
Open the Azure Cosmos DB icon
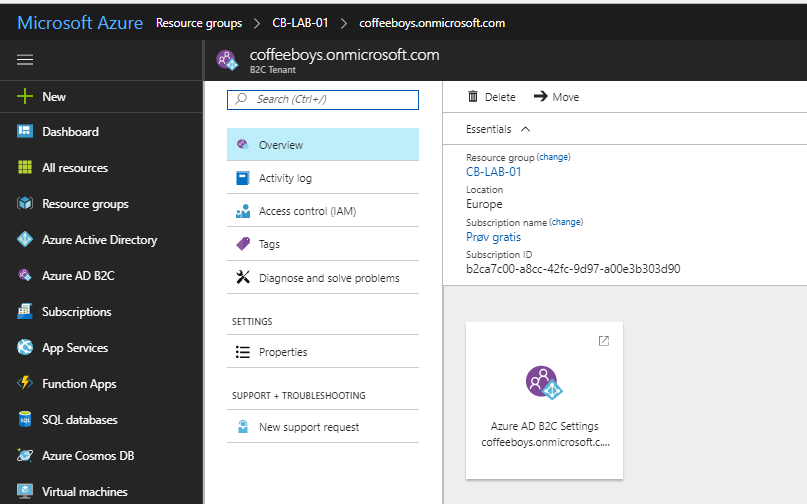(x=25, y=456)
